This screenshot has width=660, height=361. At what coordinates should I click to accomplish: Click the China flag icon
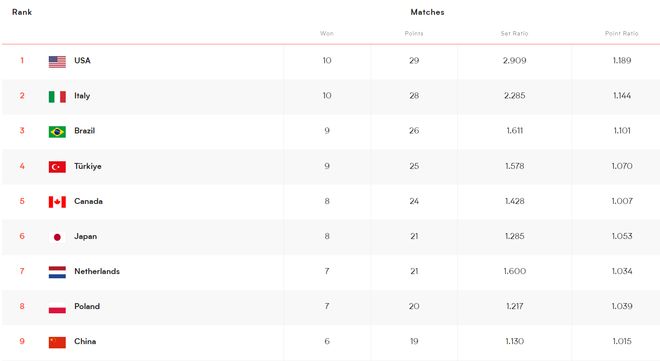click(x=57, y=342)
